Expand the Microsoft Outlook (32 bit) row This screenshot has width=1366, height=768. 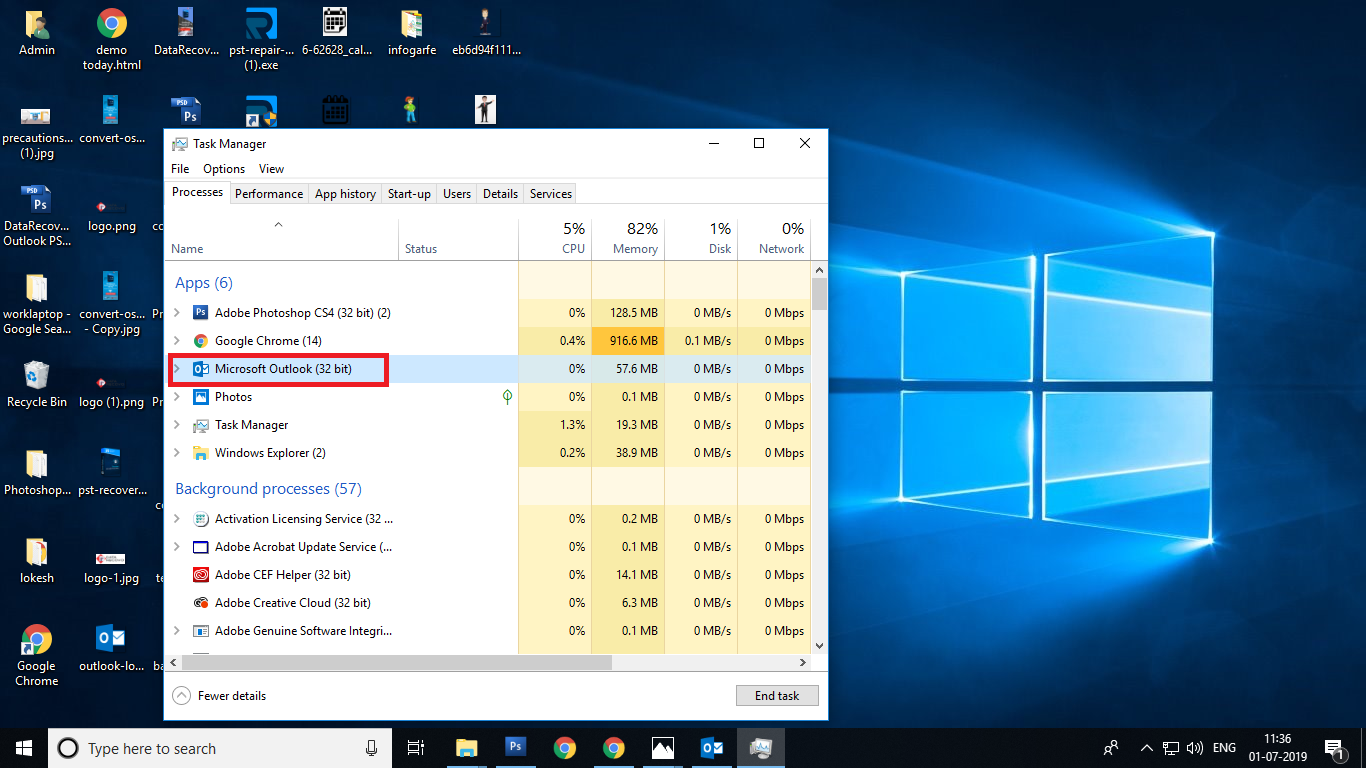pos(177,369)
